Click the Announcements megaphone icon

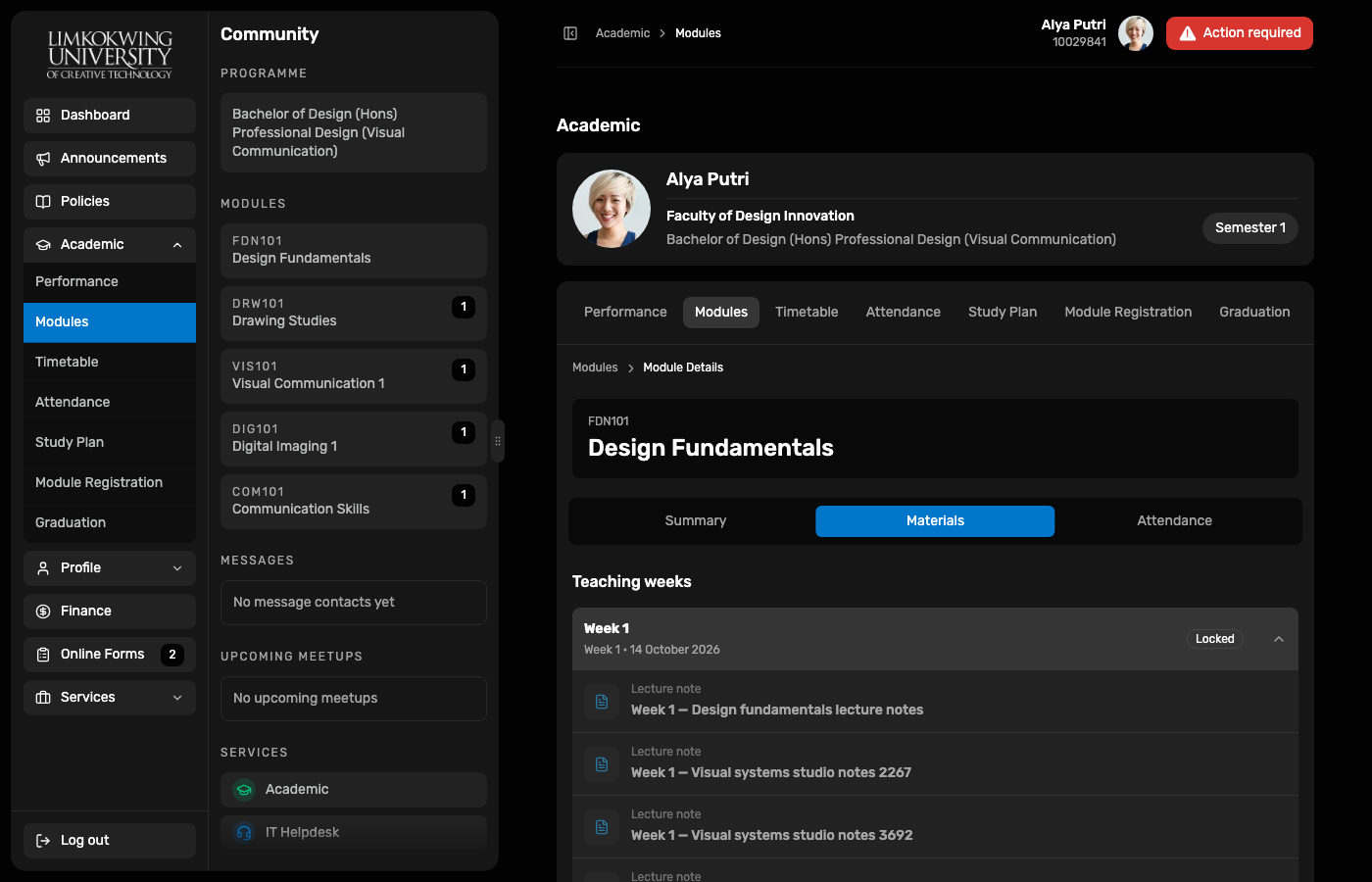tap(43, 159)
